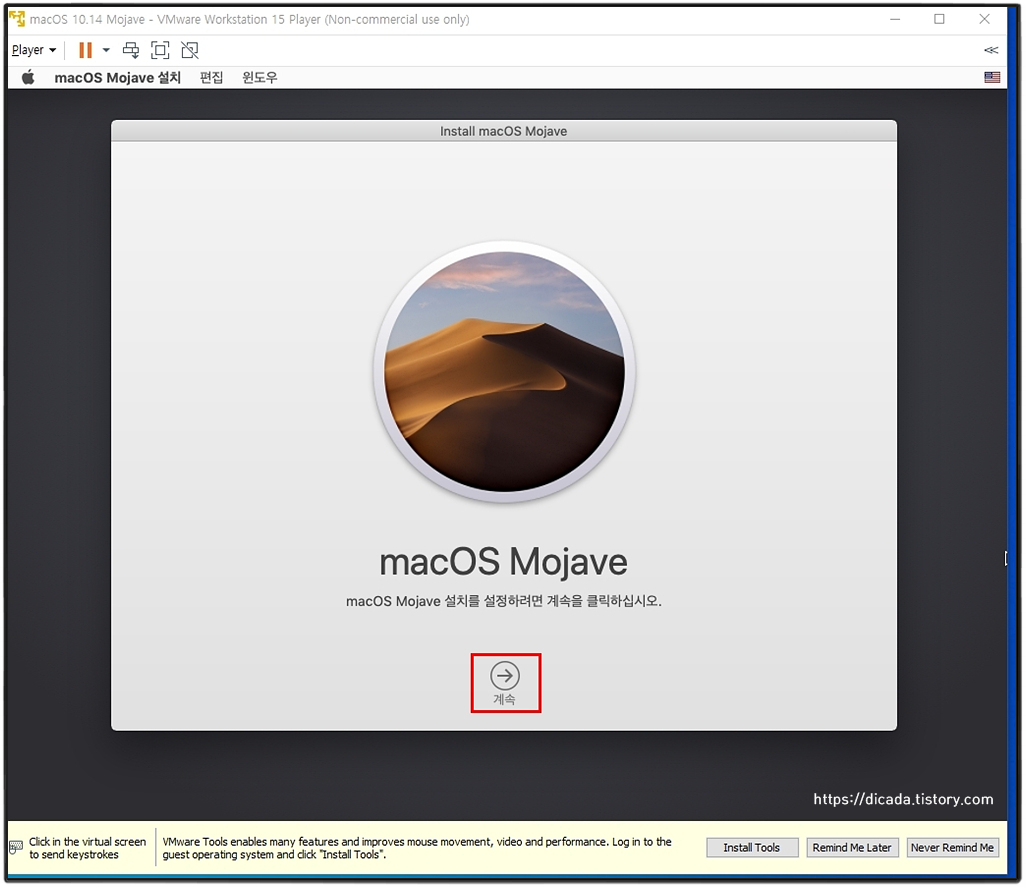Click the Send Ctrl+Alt+Del icon

coord(131,50)
